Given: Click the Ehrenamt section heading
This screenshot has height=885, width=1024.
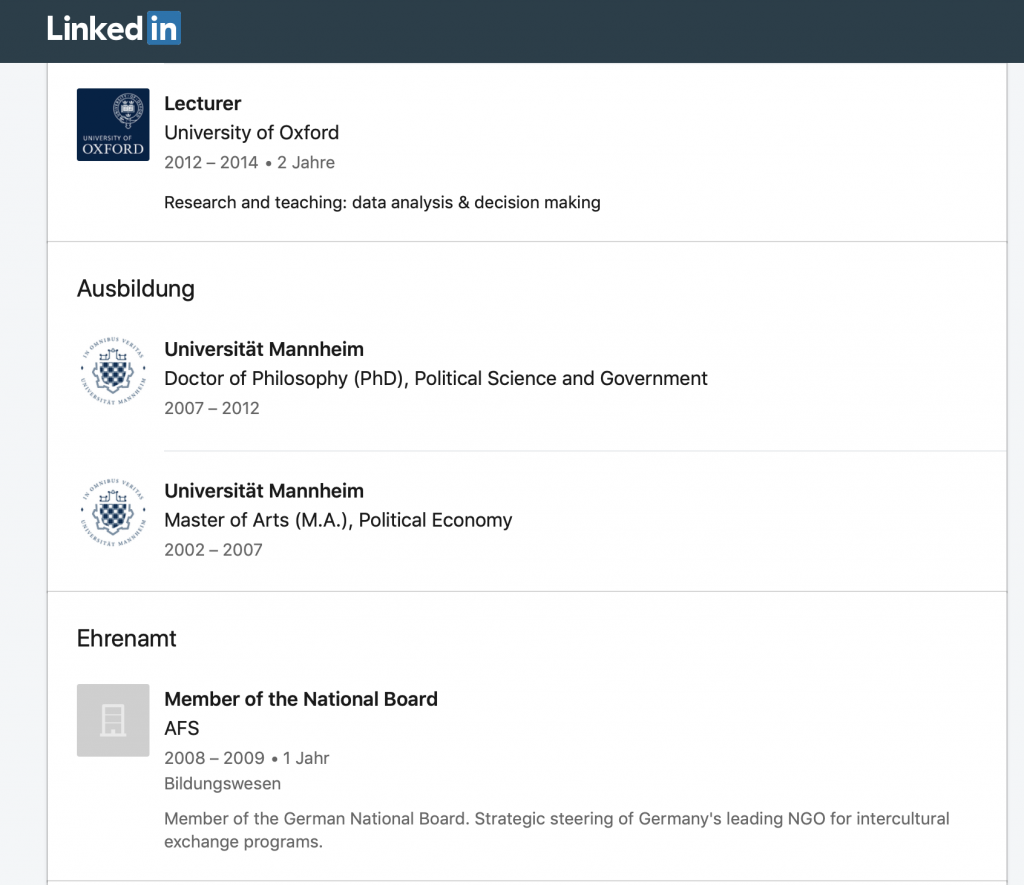Looking at the screenshot, I should [127, 638].
